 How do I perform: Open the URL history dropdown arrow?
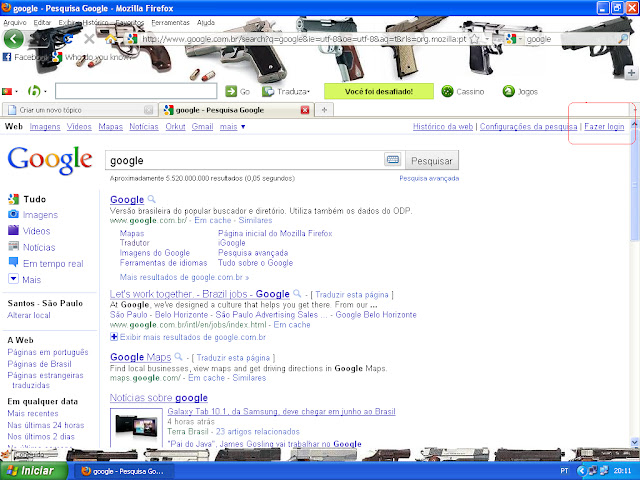487,39
